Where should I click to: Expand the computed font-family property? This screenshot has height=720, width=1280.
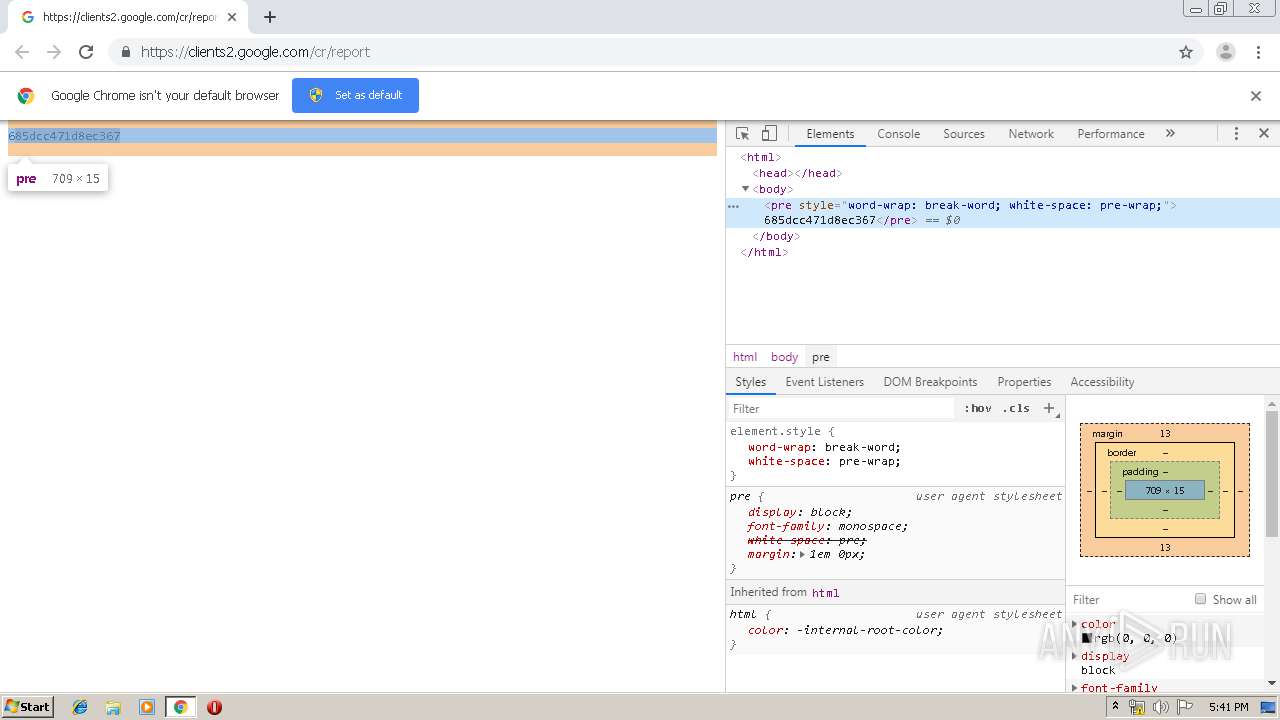click(x=1075, y=688)
